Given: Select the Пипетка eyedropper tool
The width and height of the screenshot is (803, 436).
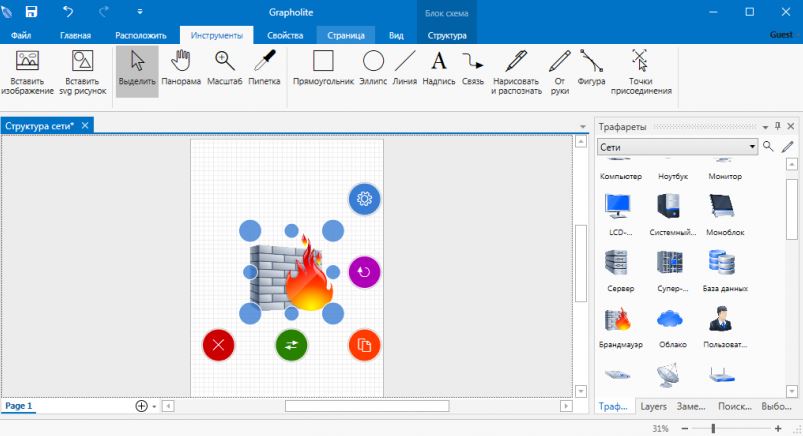Looking at the screenshot, I should pyautogui.click(x=264, y=68).
